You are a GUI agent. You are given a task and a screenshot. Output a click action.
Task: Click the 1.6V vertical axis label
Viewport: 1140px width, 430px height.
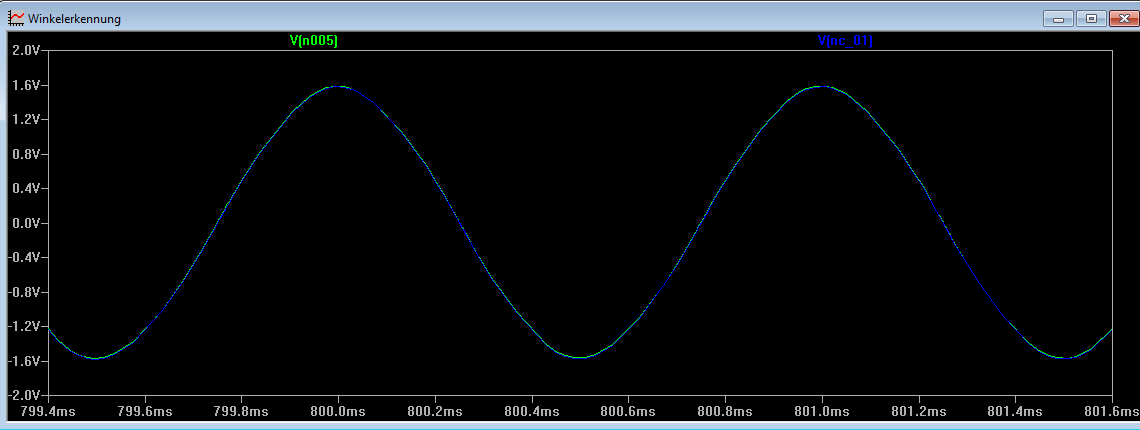click(x=27, y=86)
